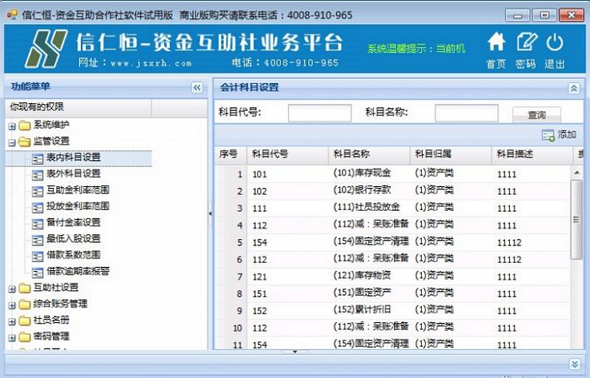Select row (111)社员投放金
This screenshot has height=378, width=590.
click(x=392, y=208)
